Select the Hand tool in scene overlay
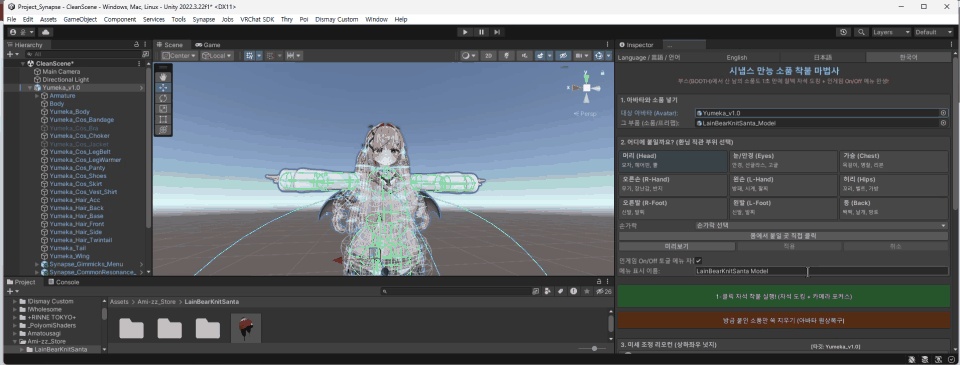 (163, 77)
